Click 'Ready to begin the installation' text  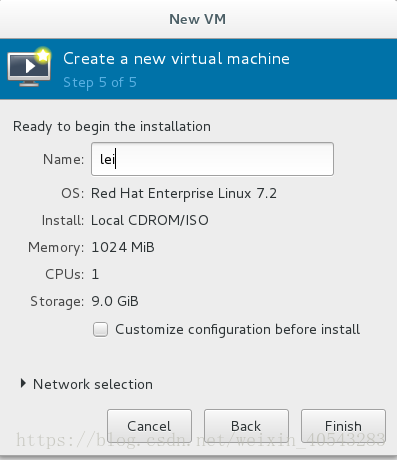[112, 127]
